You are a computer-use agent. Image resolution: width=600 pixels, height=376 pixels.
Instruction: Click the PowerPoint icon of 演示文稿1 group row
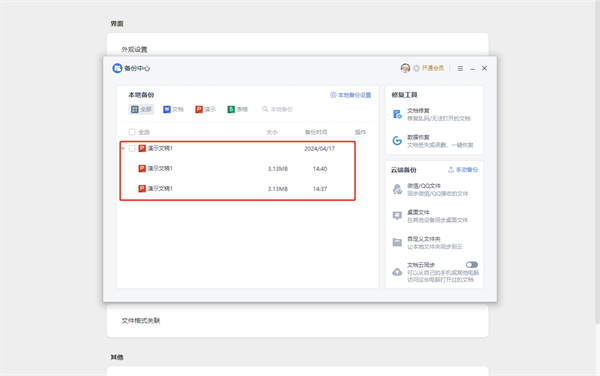coord(142,148)
